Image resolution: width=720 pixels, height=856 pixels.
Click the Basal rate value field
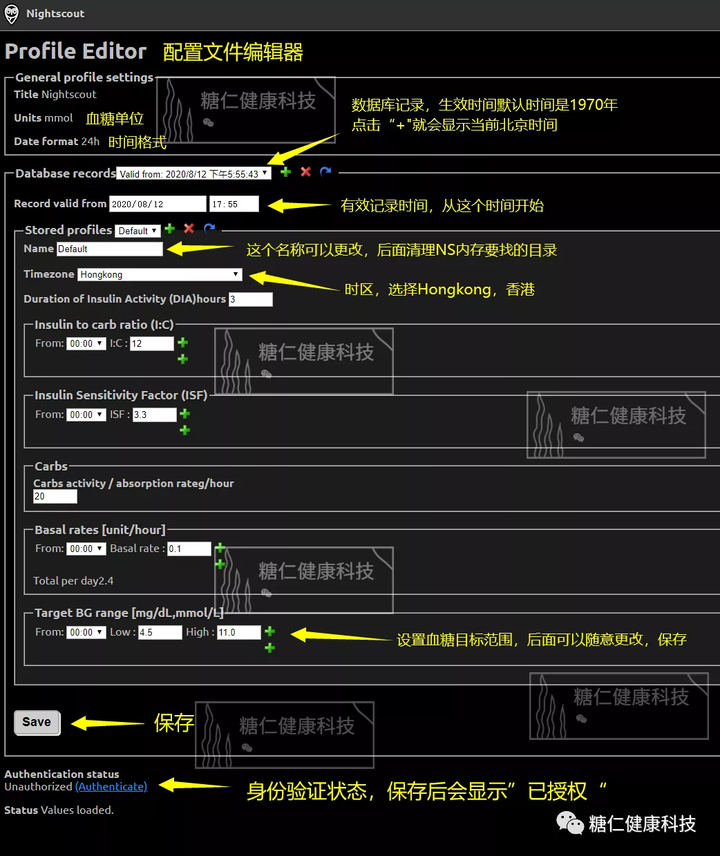(189, 549)
